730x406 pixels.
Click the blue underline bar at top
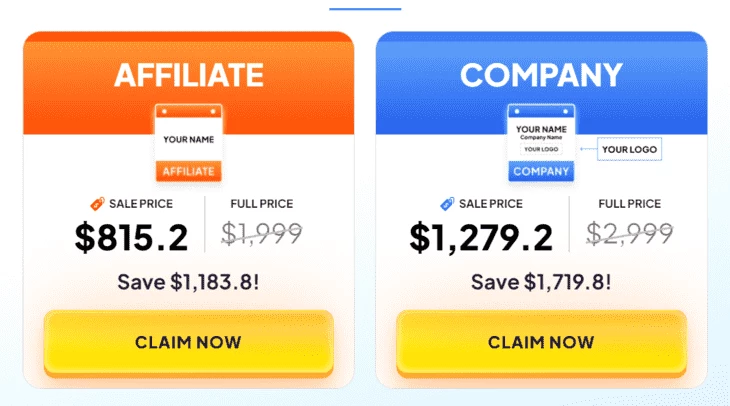(365, 9)
